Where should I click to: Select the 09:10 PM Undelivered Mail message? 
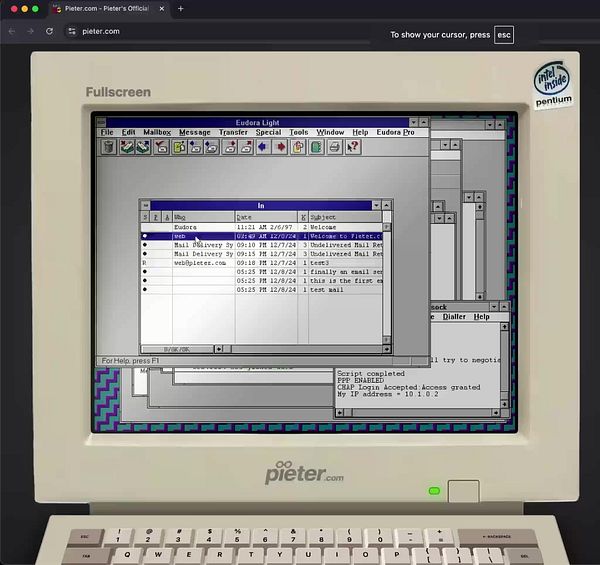point(262,245)
